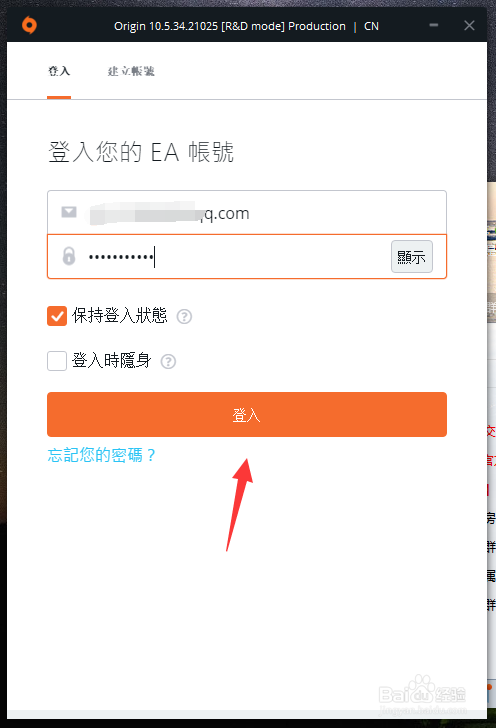496x728 pixels.
Task: Click the Origin logo in the title bar
Action: [x=29, y=25]
